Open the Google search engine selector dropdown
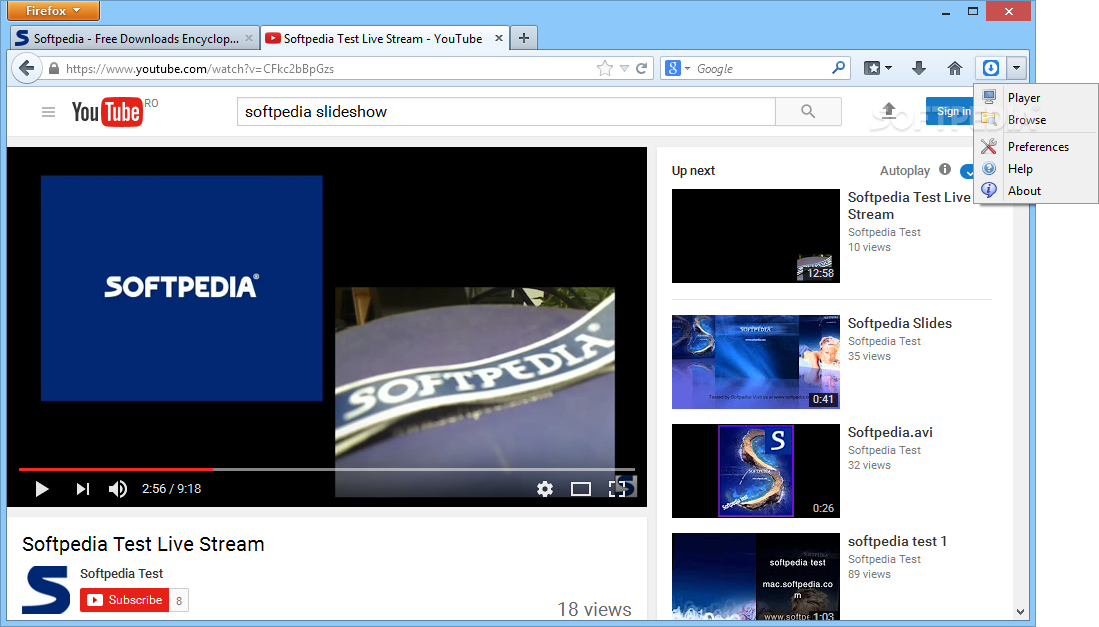This screenshot has width=1099, height=627. pos(678,69)
